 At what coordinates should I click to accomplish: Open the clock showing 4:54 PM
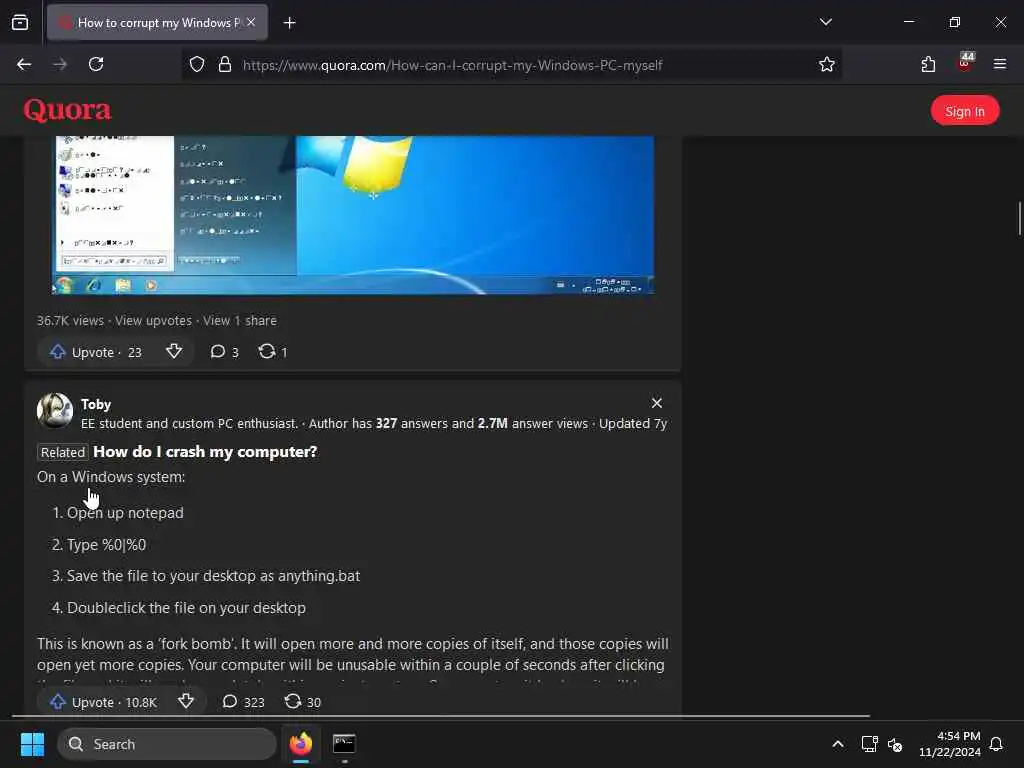coord(950,744)
